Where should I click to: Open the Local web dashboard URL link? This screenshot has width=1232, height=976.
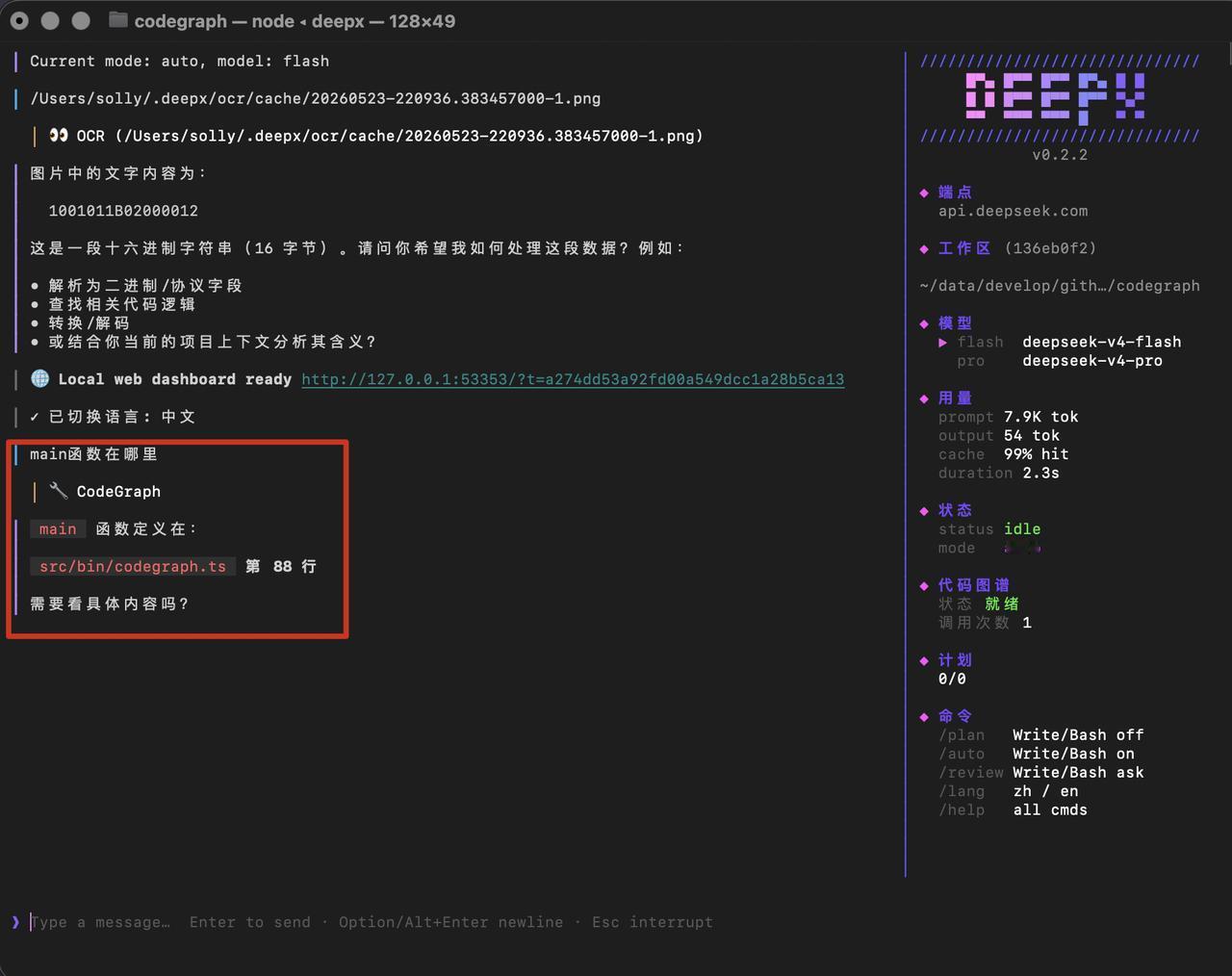pyautogui.click(x=573, y=379)
